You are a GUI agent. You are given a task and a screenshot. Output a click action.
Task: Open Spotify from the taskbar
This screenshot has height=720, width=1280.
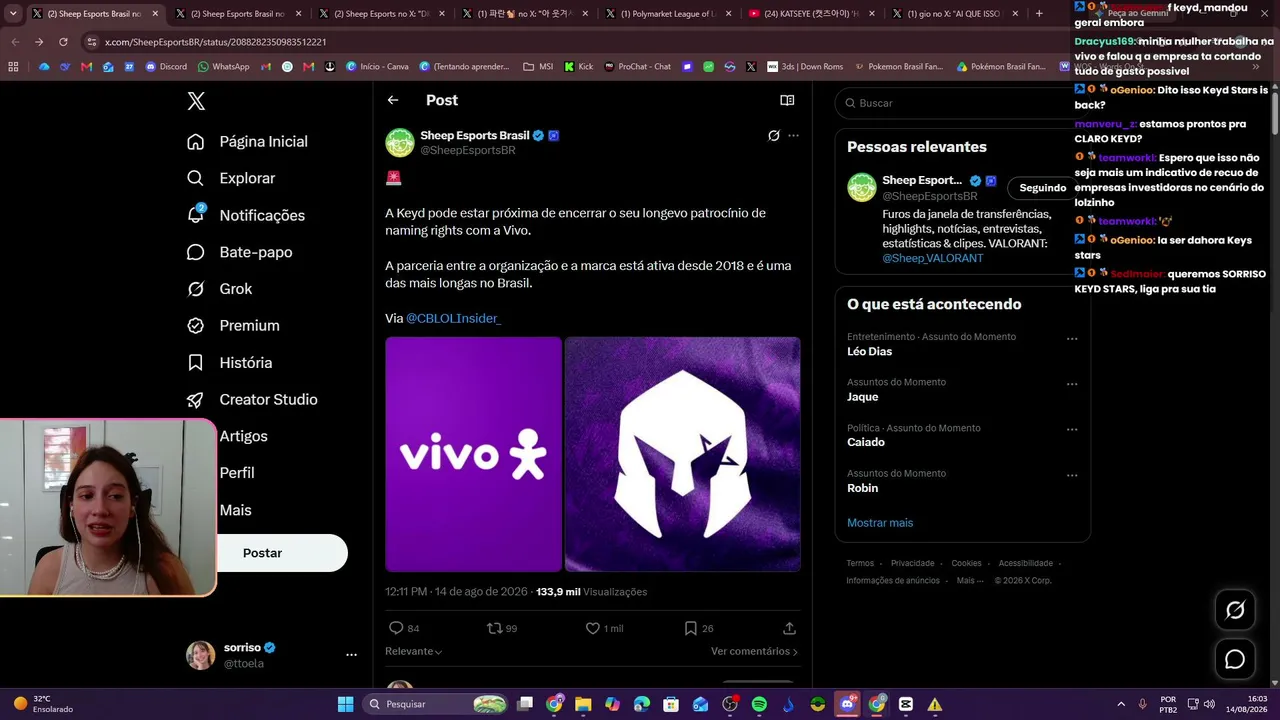point(759,704)
